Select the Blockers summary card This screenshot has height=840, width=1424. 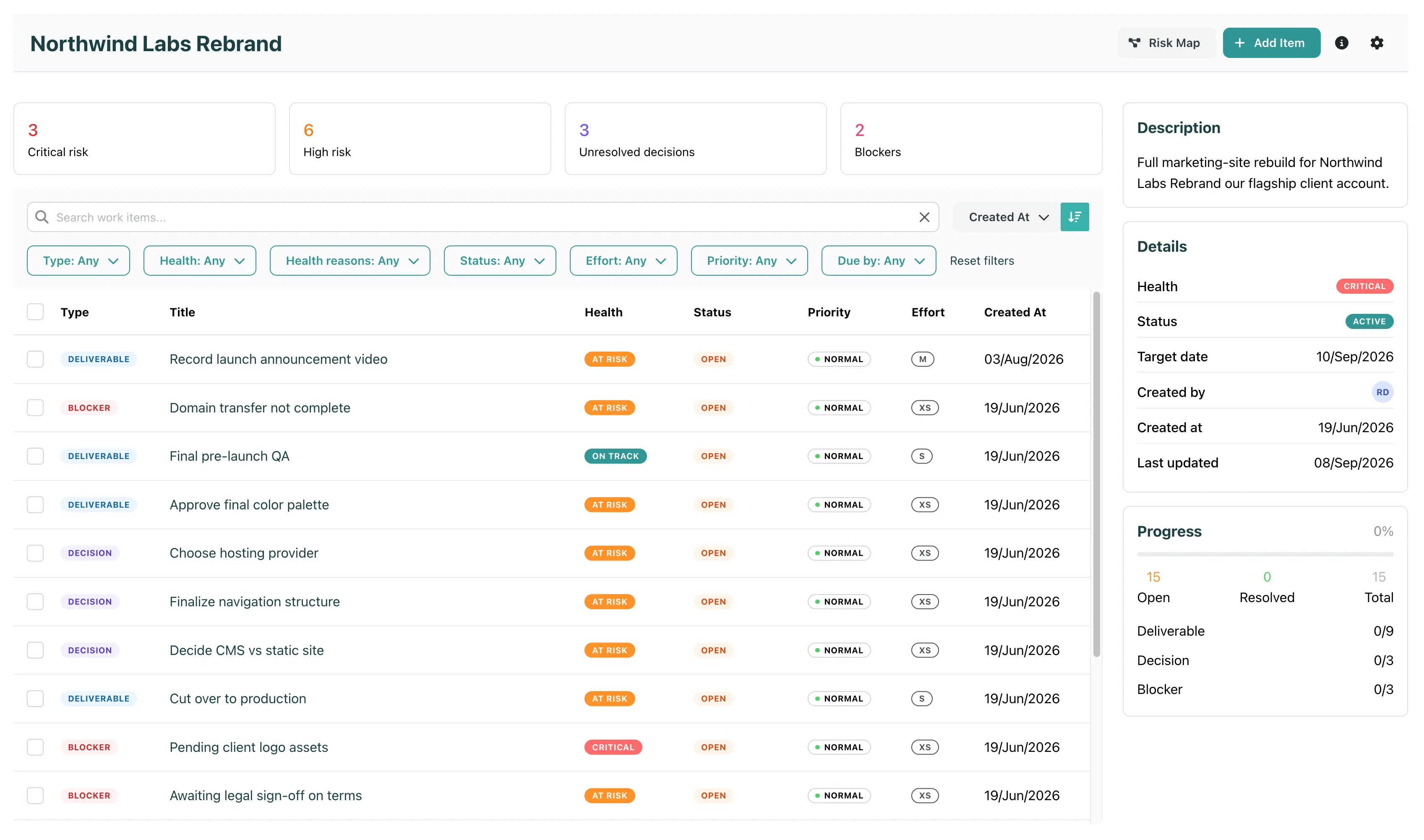pyautogui.click(x=971, y=139)
